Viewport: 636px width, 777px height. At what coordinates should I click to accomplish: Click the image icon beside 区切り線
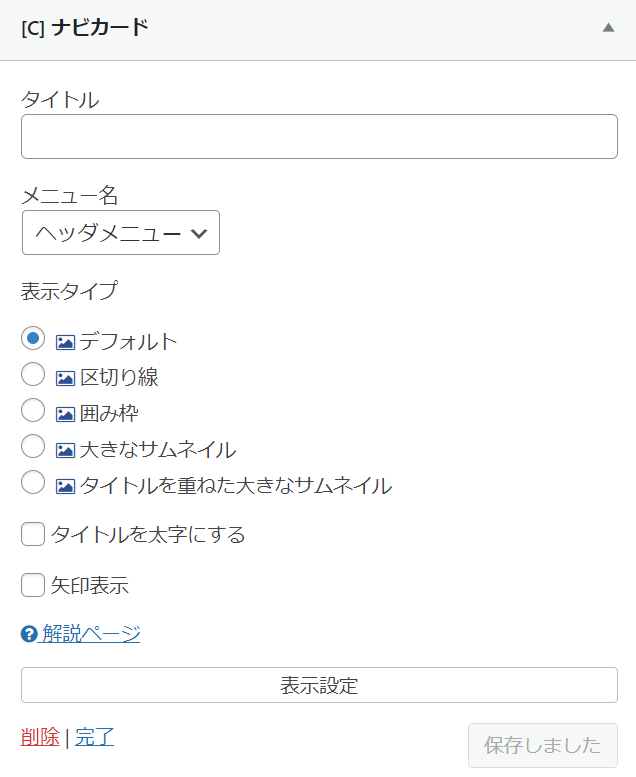pos(65,379)
